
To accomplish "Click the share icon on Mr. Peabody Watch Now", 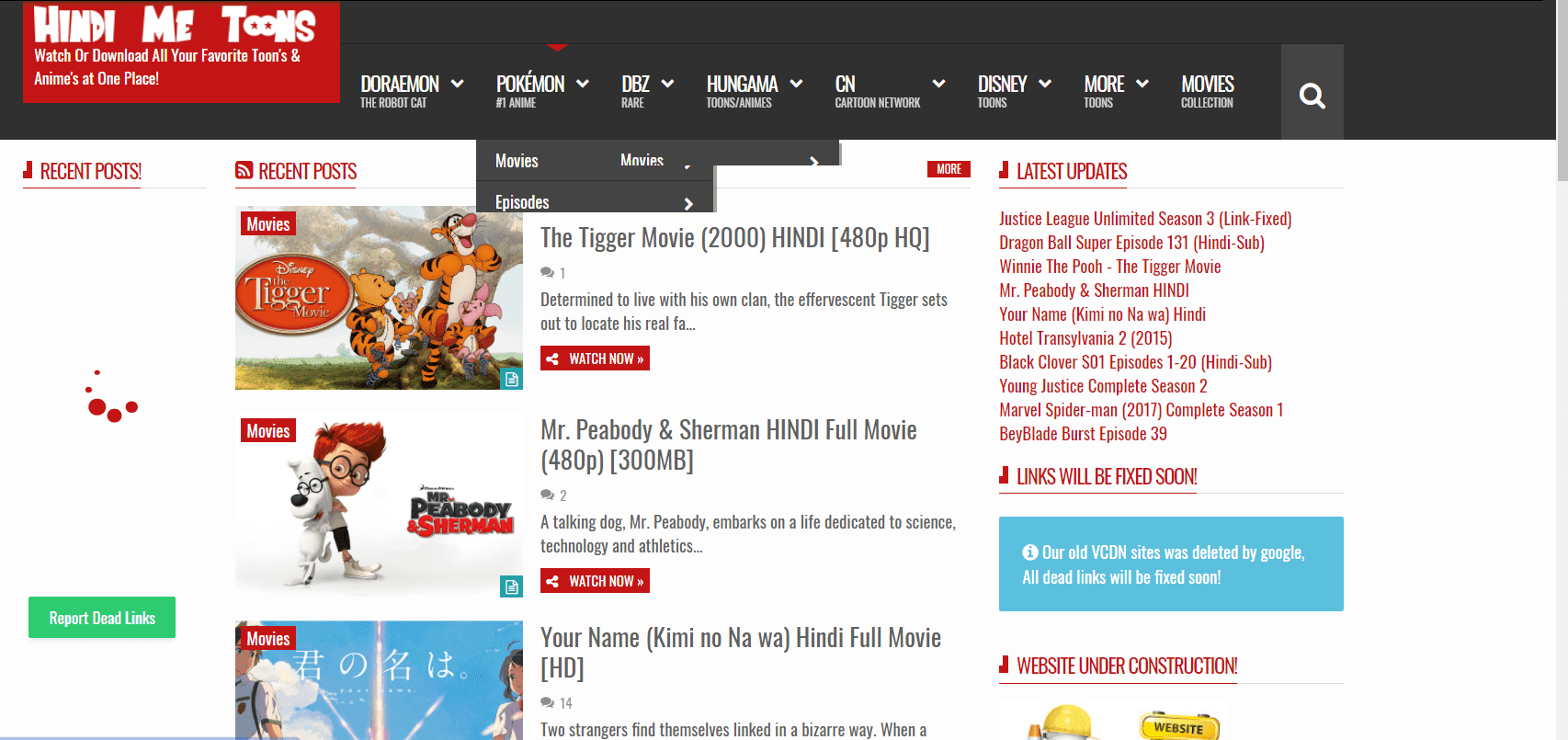I will [x=552, y=581].
